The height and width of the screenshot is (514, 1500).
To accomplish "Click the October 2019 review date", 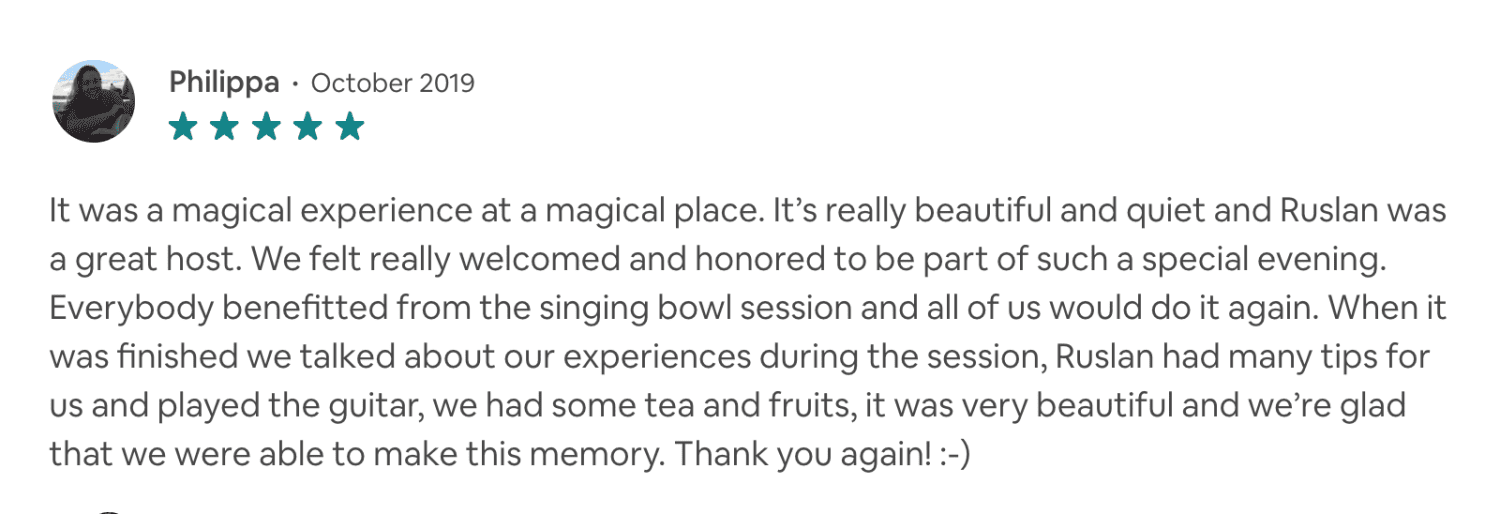I will coord(393,82).
